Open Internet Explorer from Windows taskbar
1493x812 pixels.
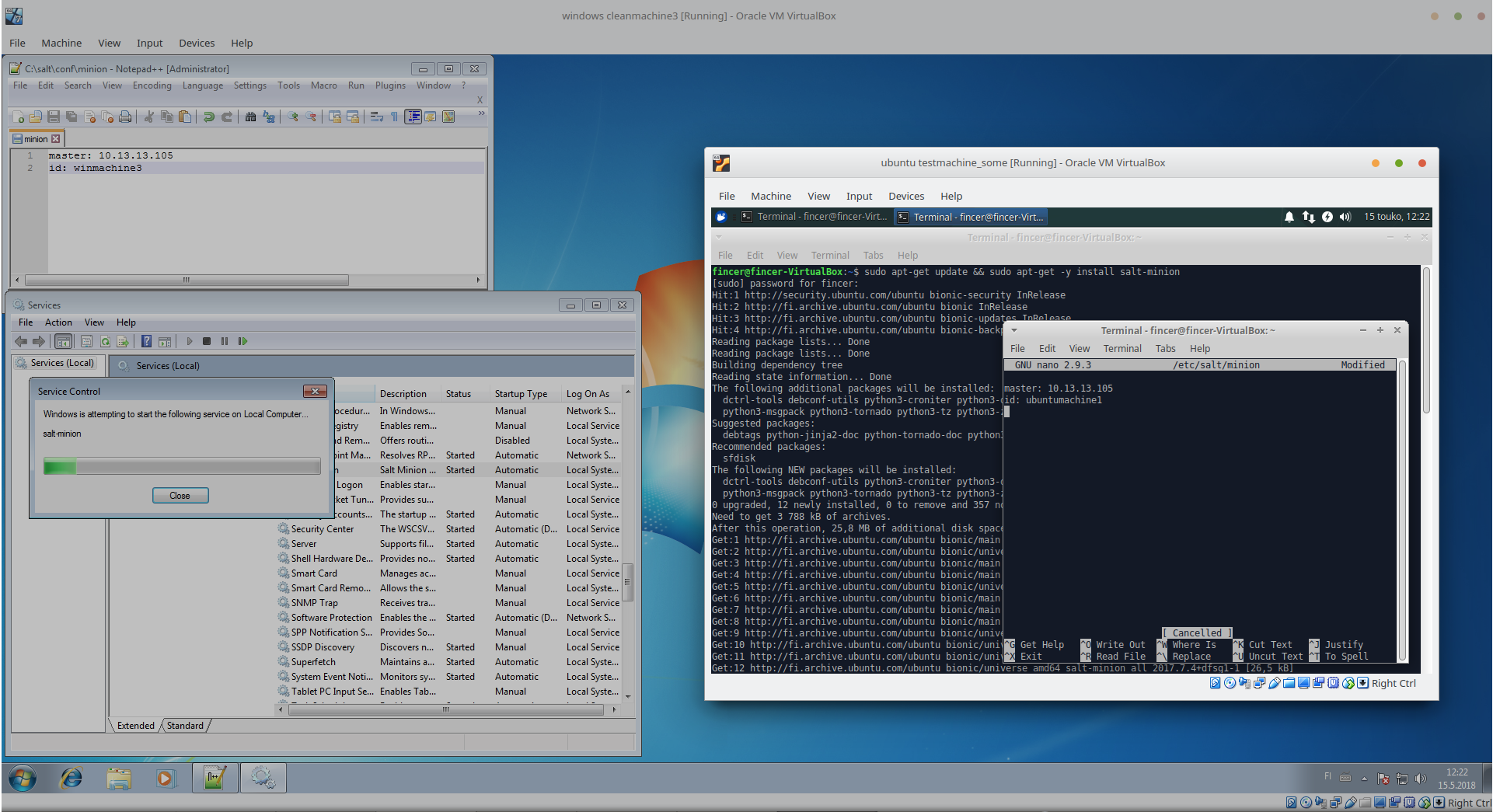pyautogui.click(x=72, y=778)
